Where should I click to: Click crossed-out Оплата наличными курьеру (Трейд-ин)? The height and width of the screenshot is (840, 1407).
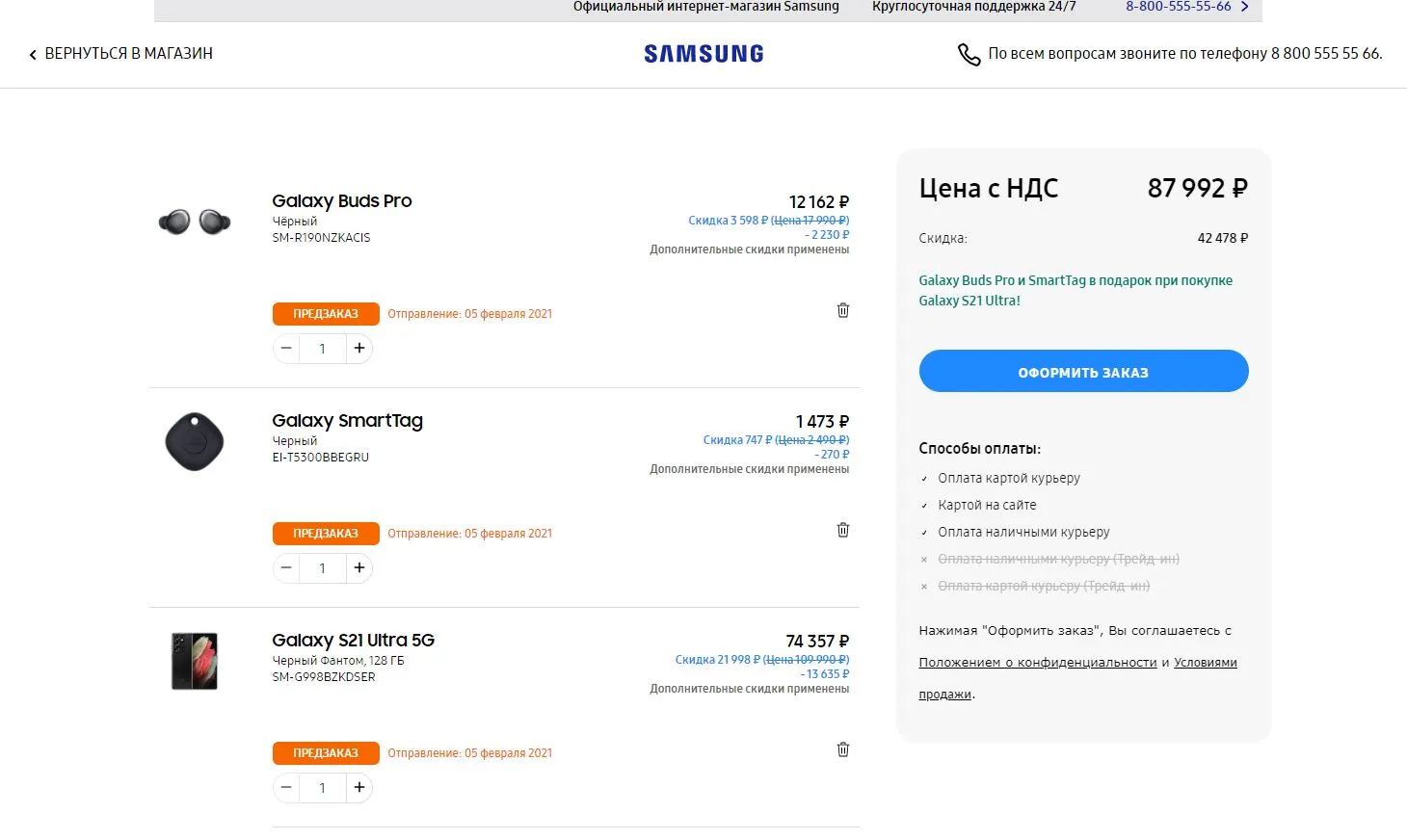[x=1058, y=559]
